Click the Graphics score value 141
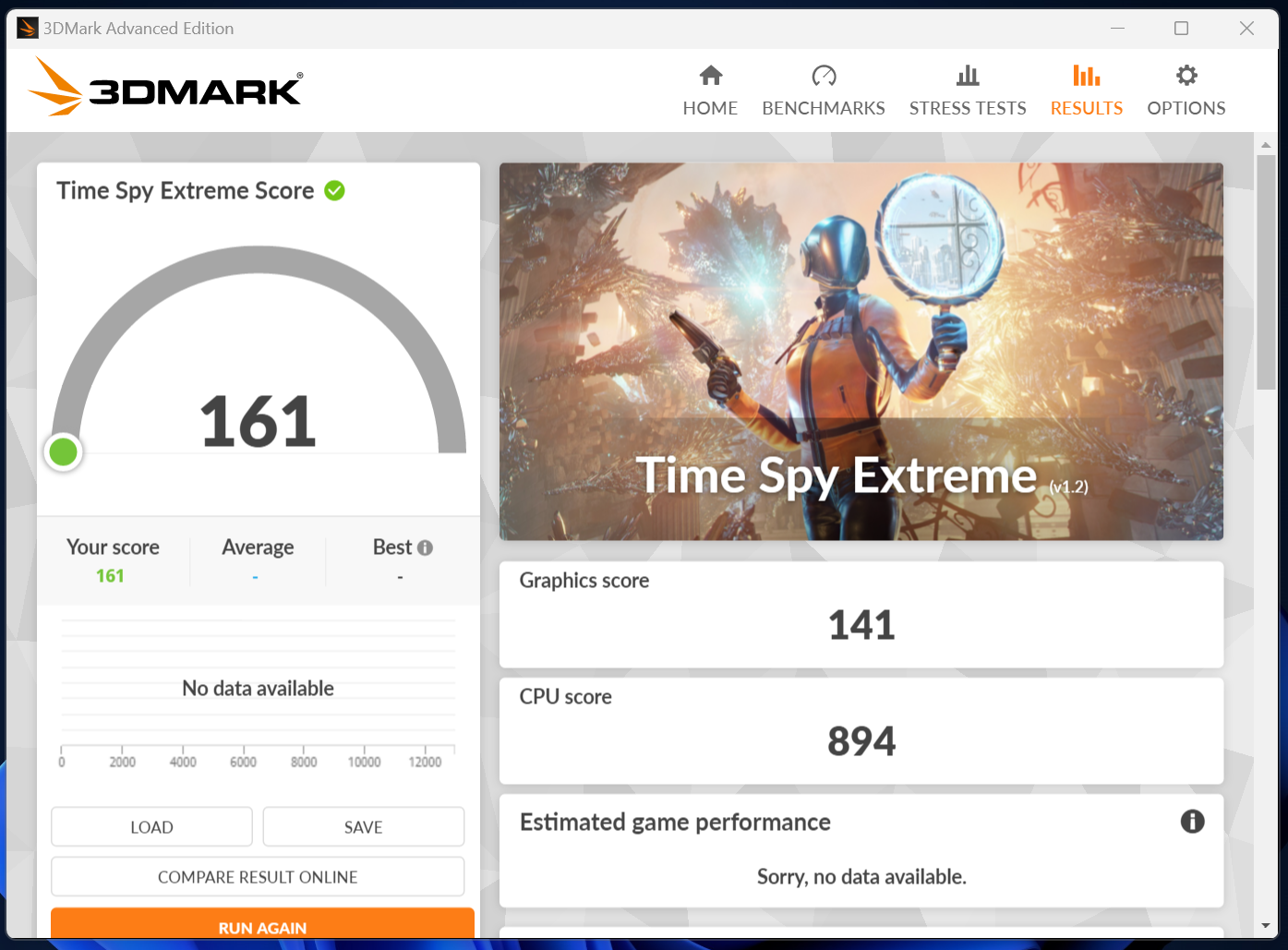The width and height of the screenshot is (1288, 950). pos(861,625)
